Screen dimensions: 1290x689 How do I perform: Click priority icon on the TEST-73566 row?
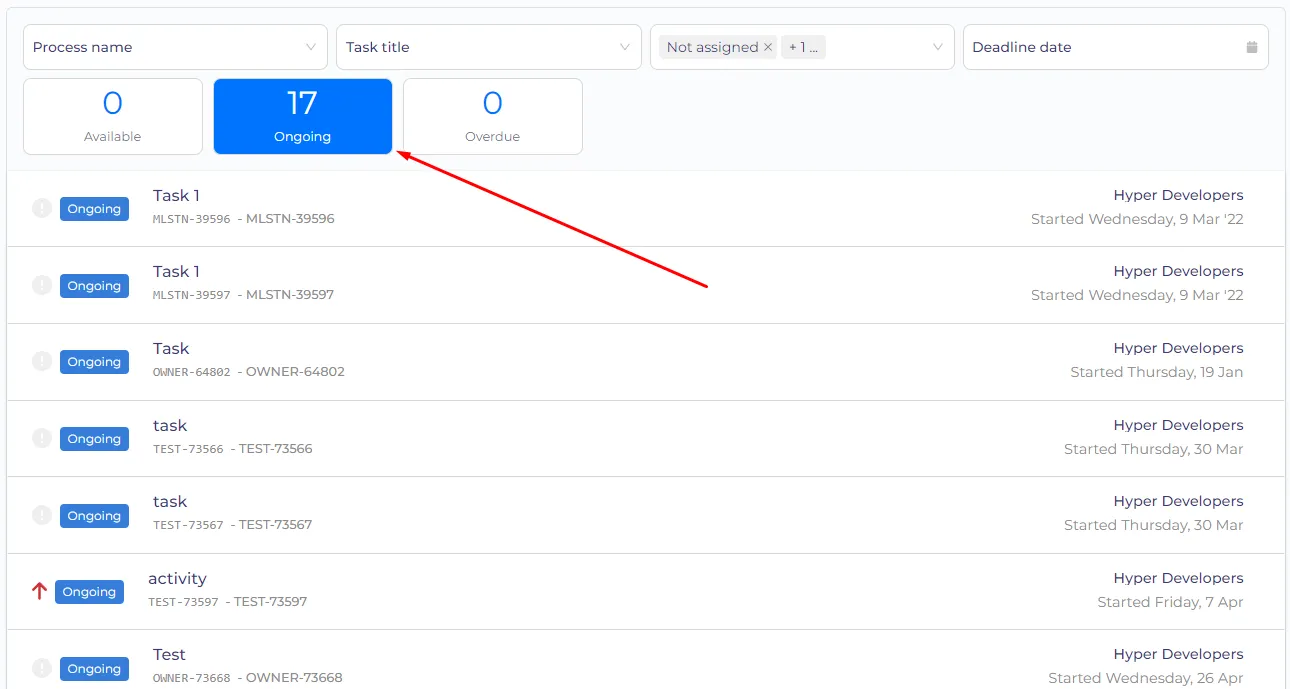pos(42,438)
